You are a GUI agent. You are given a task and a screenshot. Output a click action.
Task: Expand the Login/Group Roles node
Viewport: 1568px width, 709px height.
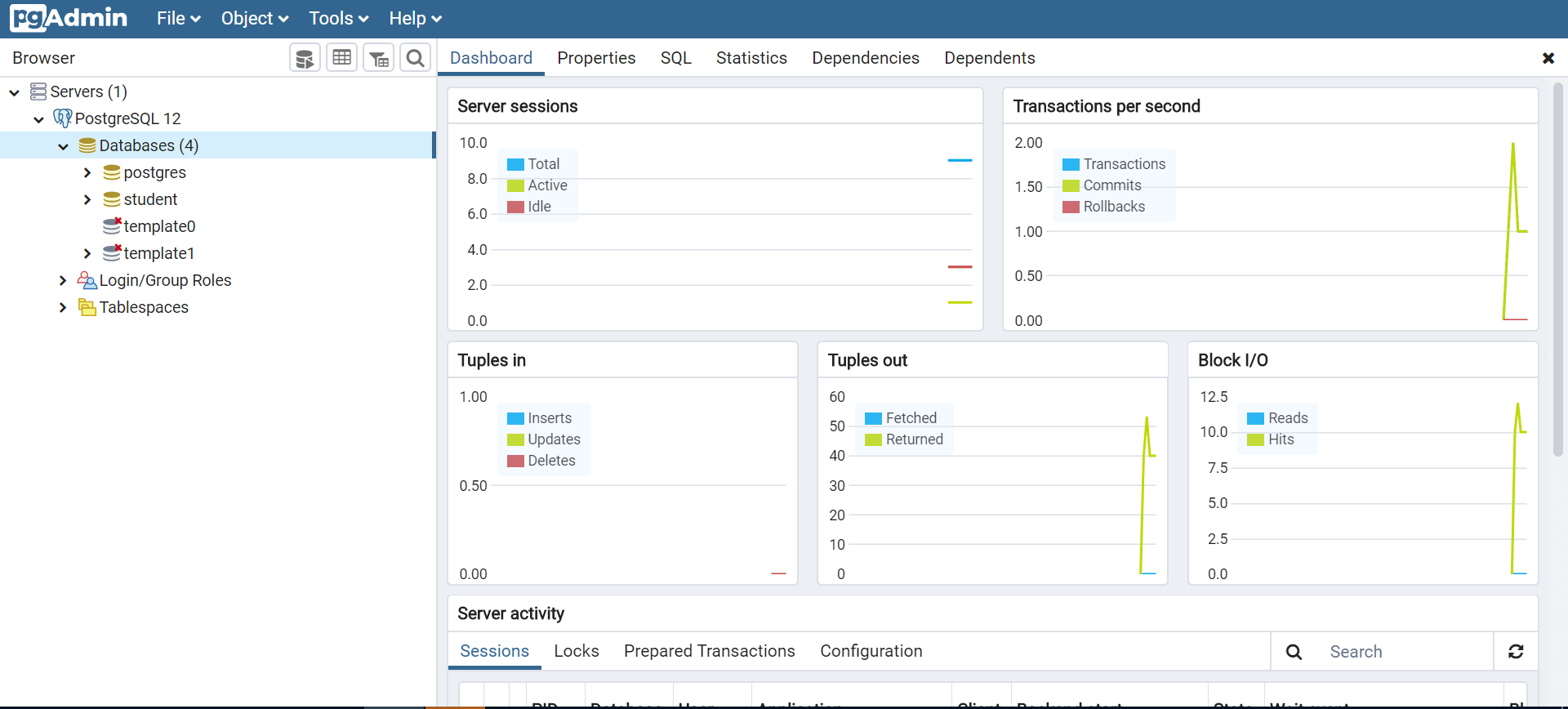coord(63,281)
